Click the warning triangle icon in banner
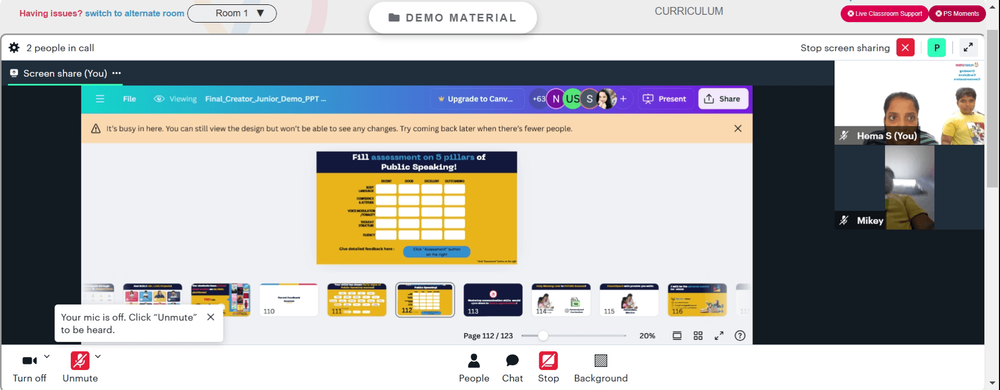 tap(96, 129)
